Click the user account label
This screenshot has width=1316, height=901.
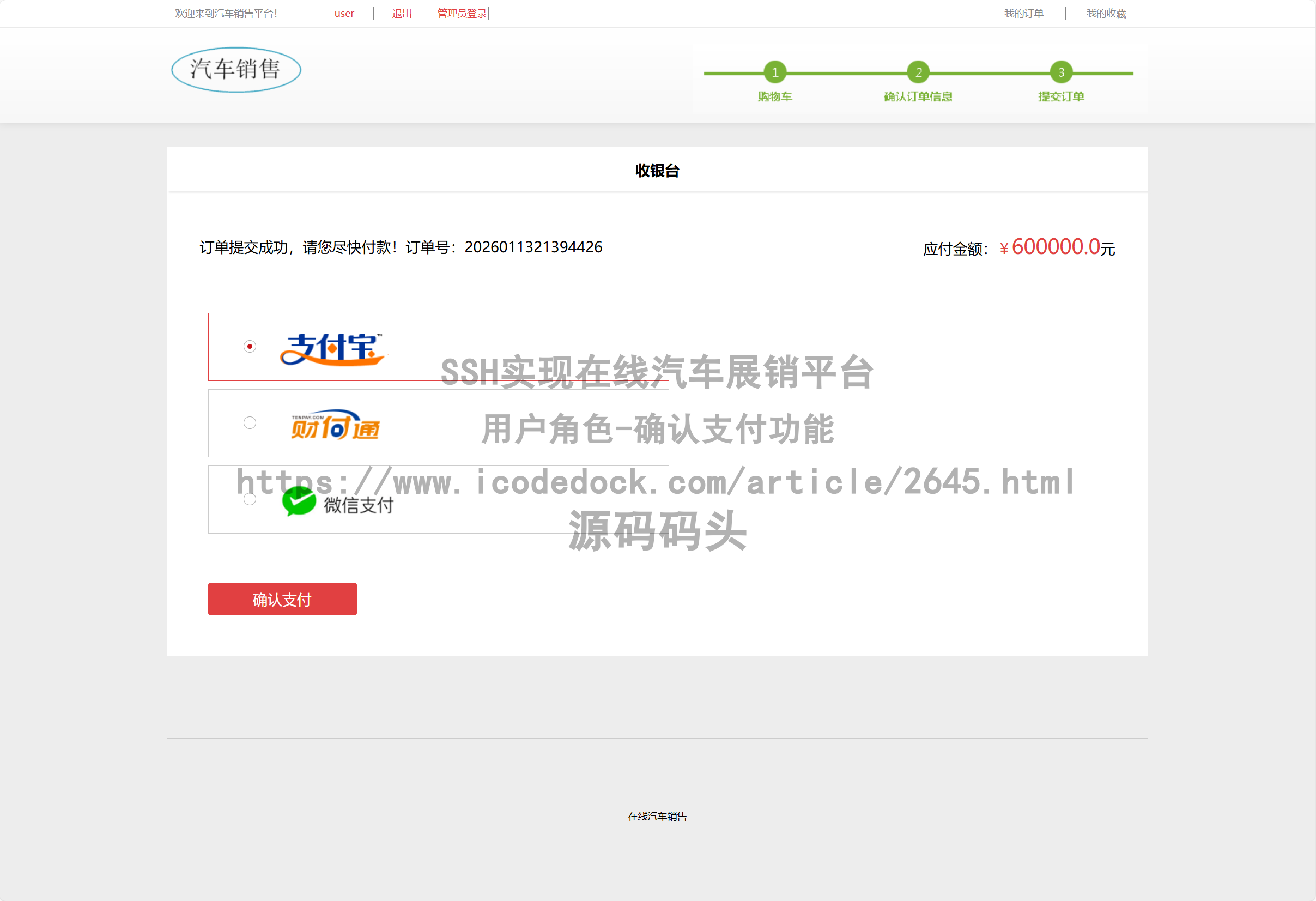(344, 13)
